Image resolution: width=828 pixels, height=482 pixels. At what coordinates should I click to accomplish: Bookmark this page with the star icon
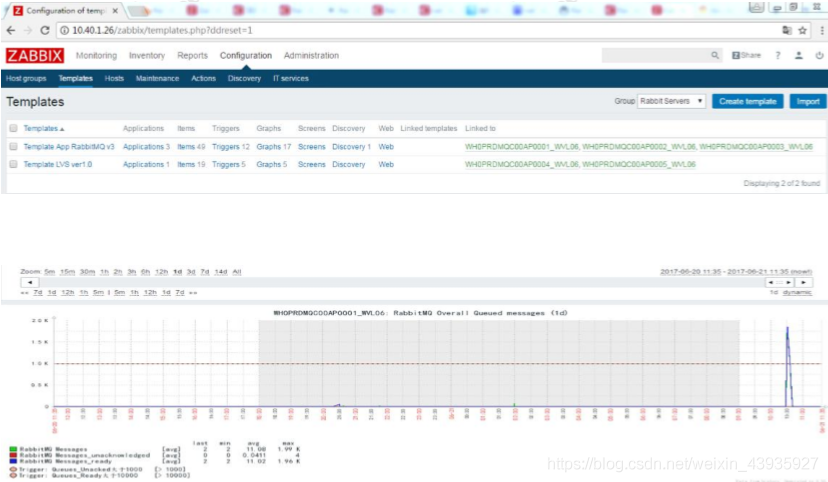click(x=800, y=30)
